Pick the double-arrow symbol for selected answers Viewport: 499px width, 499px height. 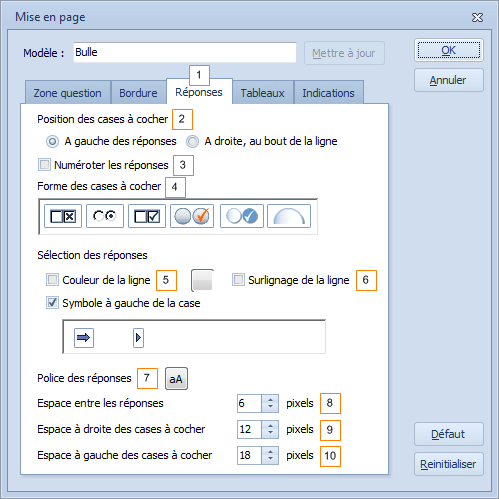tap(84, 338)
